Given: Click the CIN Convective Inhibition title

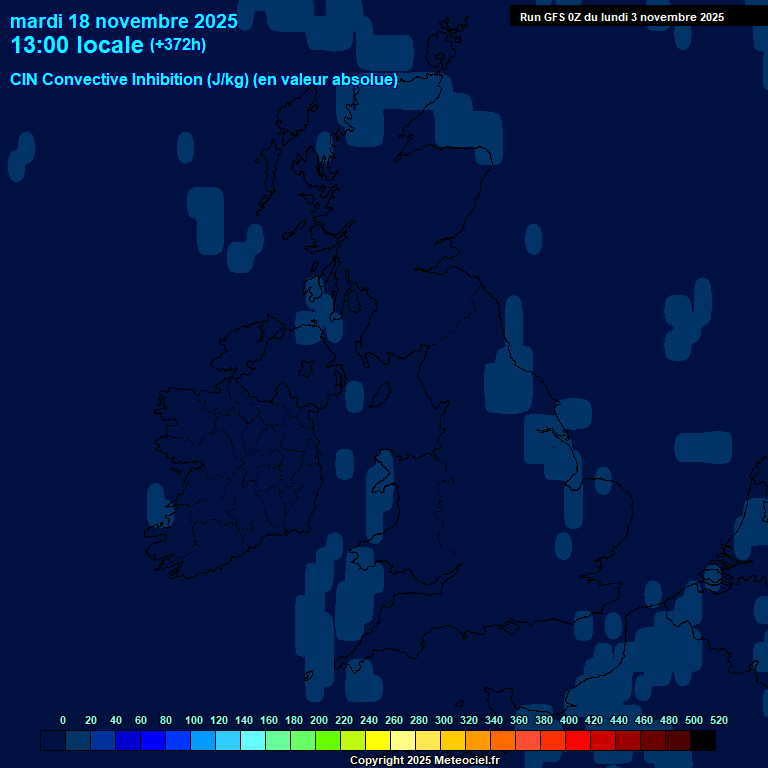Looking at the screenshot, I should [x=204, y=80].
